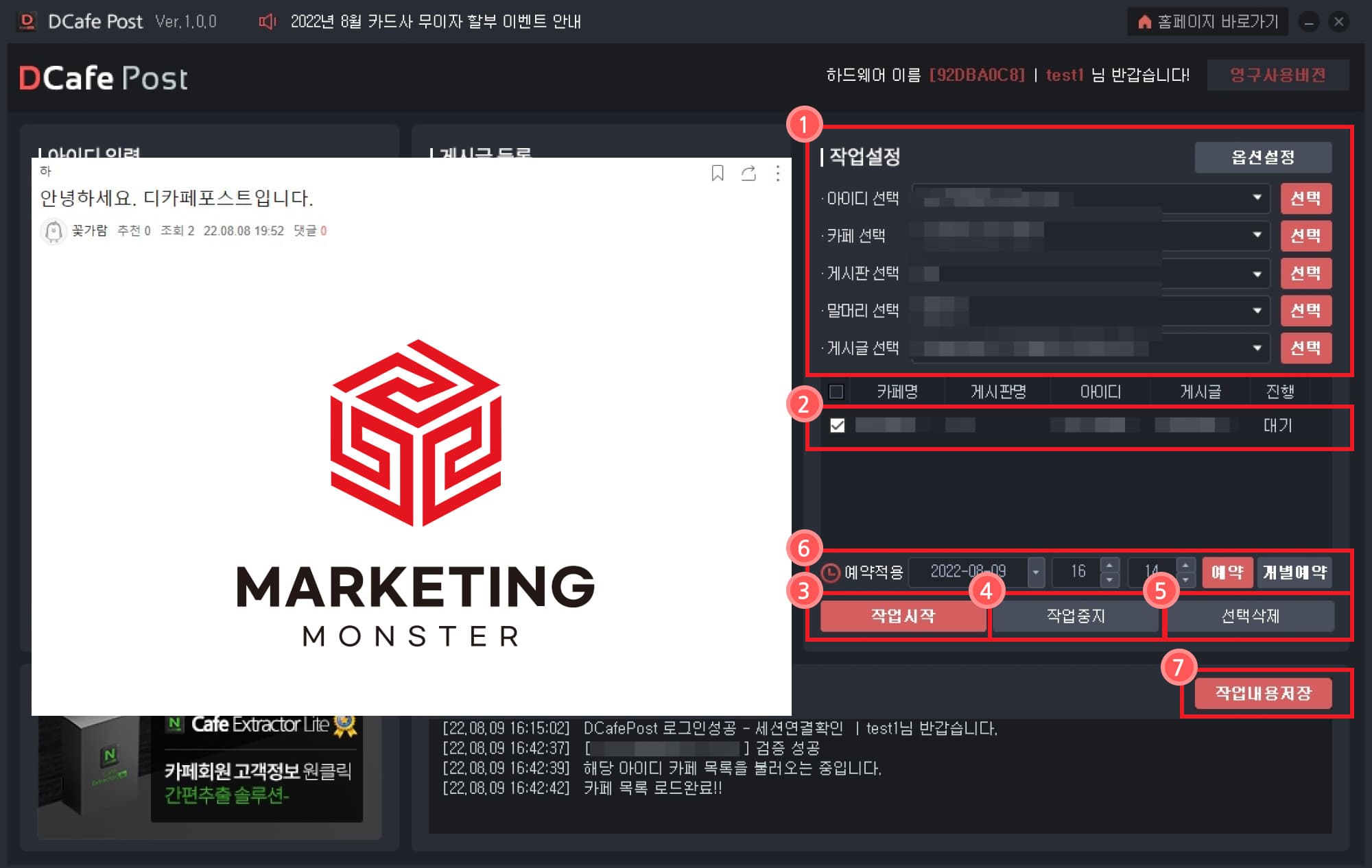Decrease the reservation hour with down arrow
The width and height of the screenshot is (1372, 868).
pos(1109,579)
